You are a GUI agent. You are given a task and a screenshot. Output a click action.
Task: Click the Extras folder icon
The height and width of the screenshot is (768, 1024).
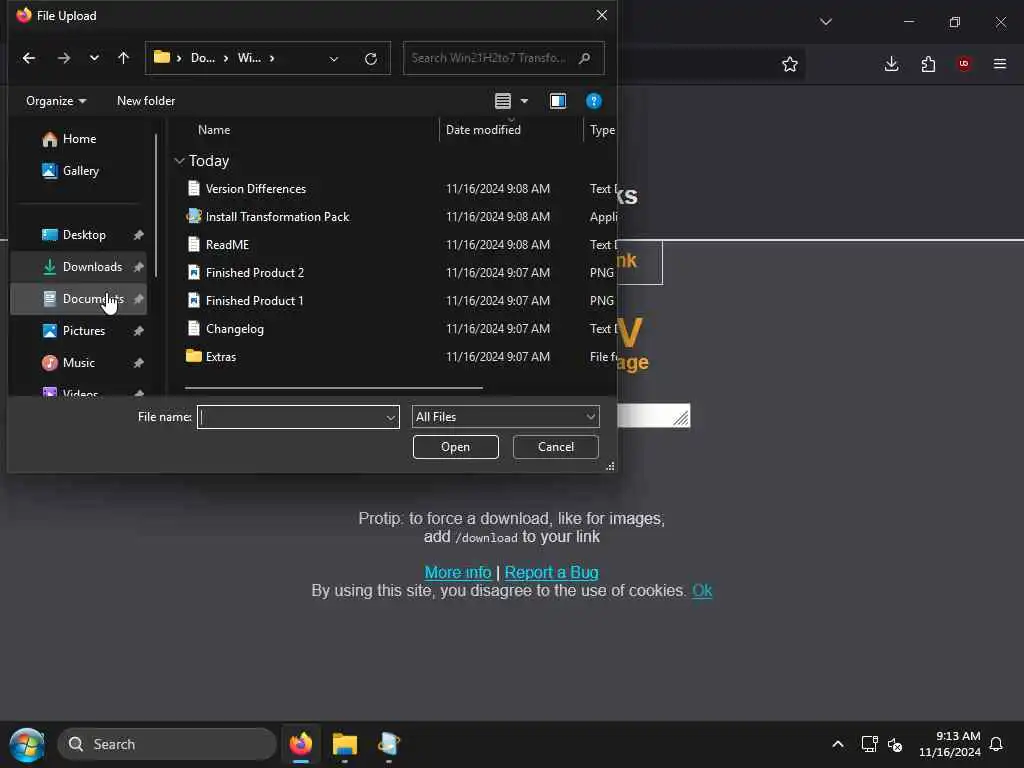click(193, 356)
